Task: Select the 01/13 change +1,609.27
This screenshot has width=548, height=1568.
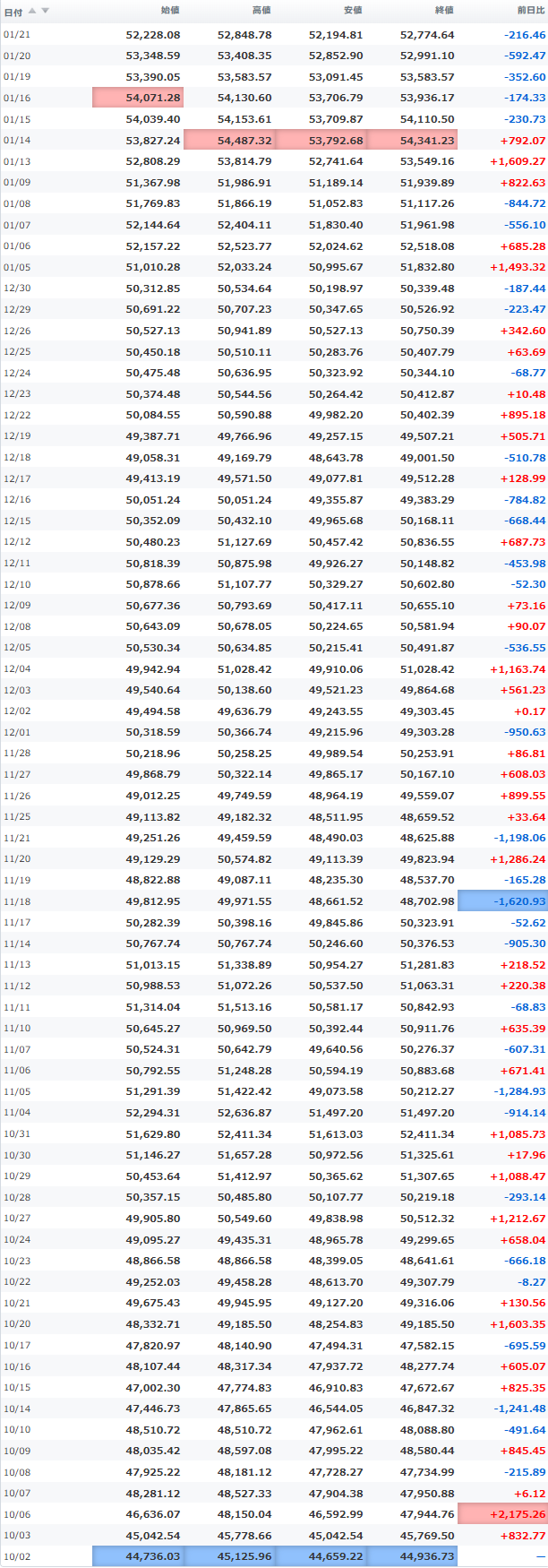Action: coord(518,161)
